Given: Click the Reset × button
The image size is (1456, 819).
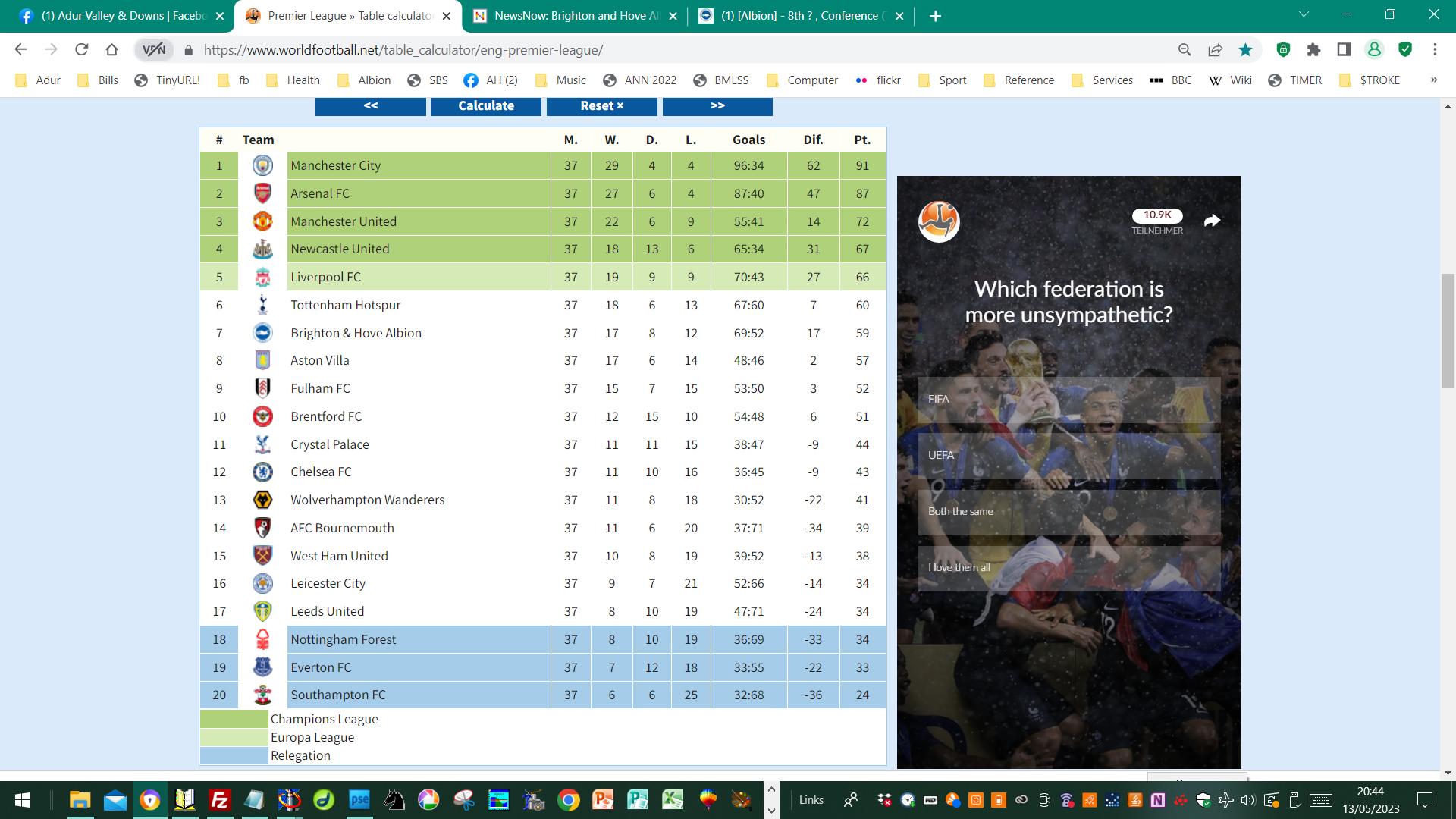Looking at the screenshot, I should coord(602,106).
